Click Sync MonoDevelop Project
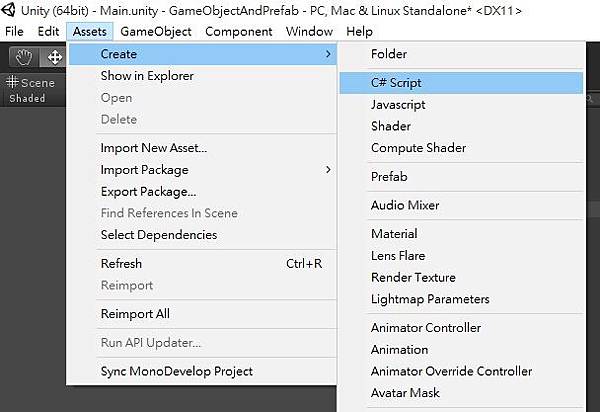This screenshot has width=600, height=412. tap(176, 371)
